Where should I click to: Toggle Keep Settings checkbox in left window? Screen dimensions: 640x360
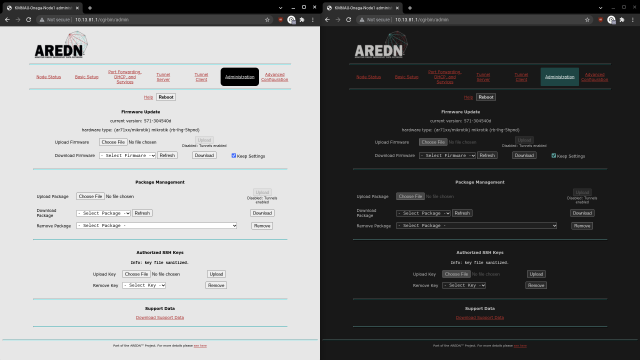coord(234,156)
